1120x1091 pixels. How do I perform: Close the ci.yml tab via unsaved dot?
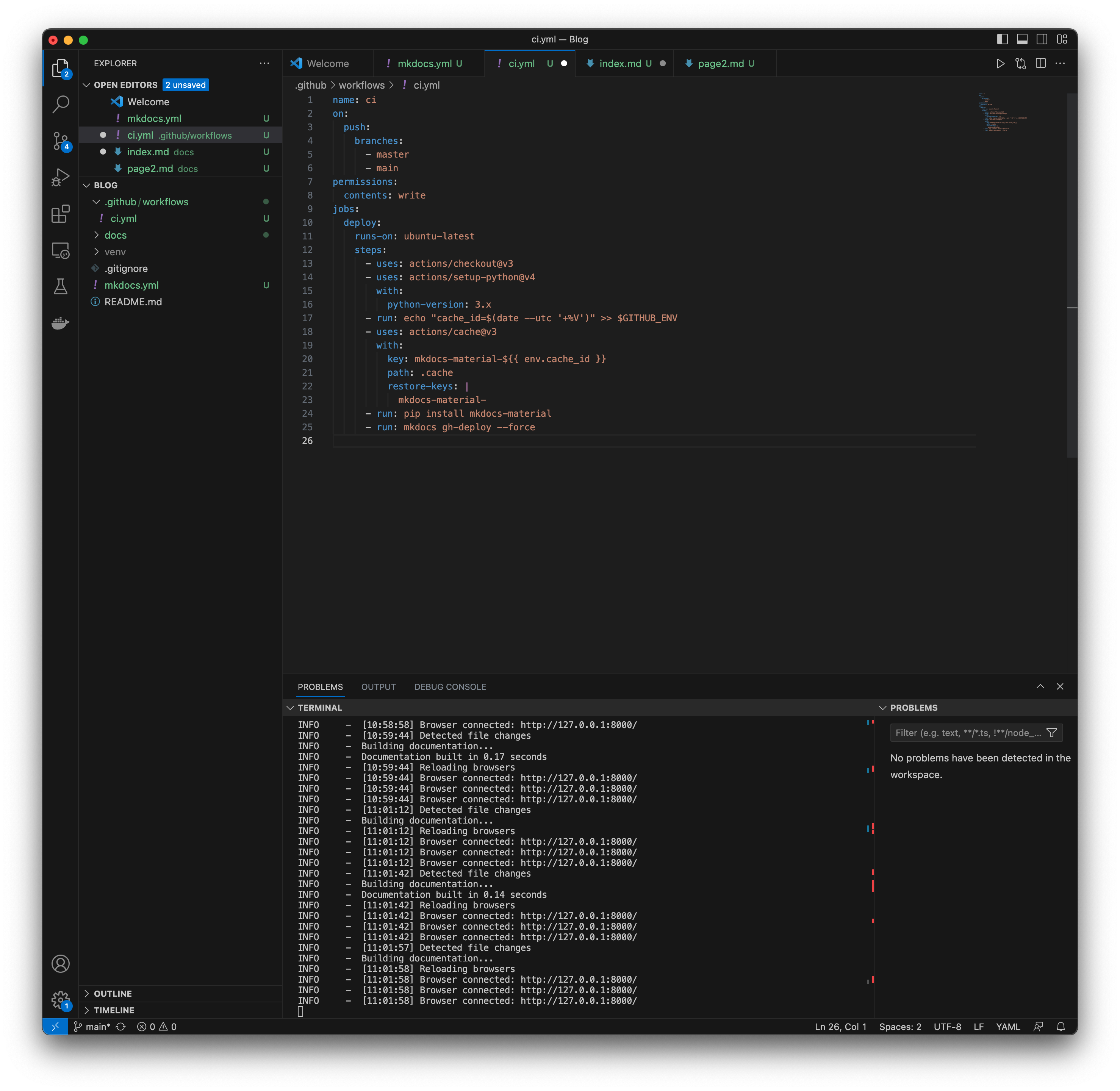pos(564,64)
